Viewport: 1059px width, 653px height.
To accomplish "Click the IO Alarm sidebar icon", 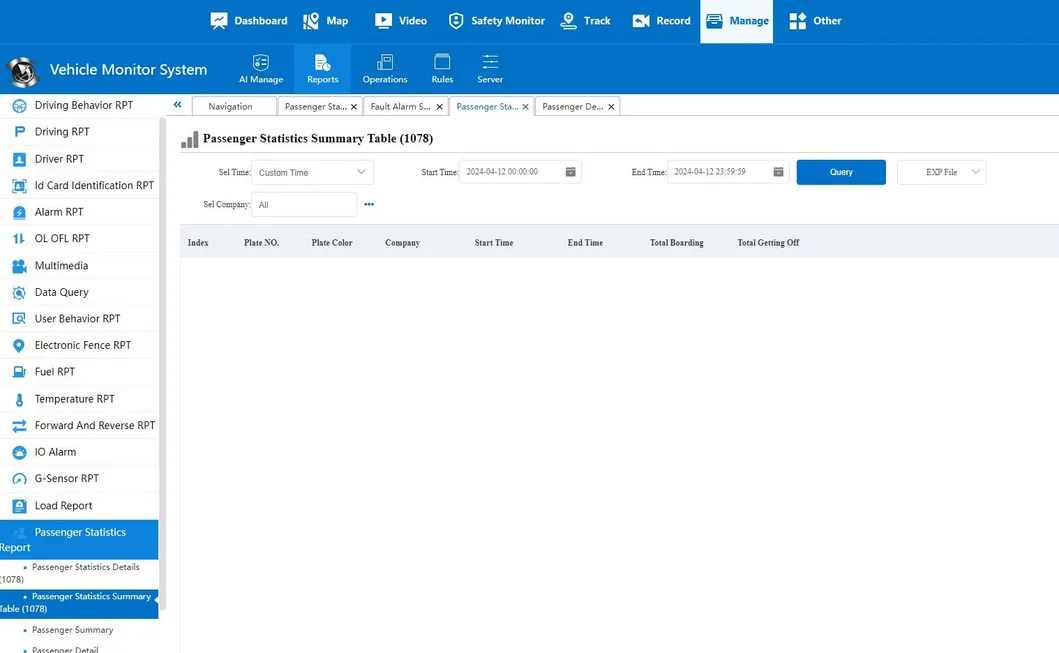I will [18, 451].
